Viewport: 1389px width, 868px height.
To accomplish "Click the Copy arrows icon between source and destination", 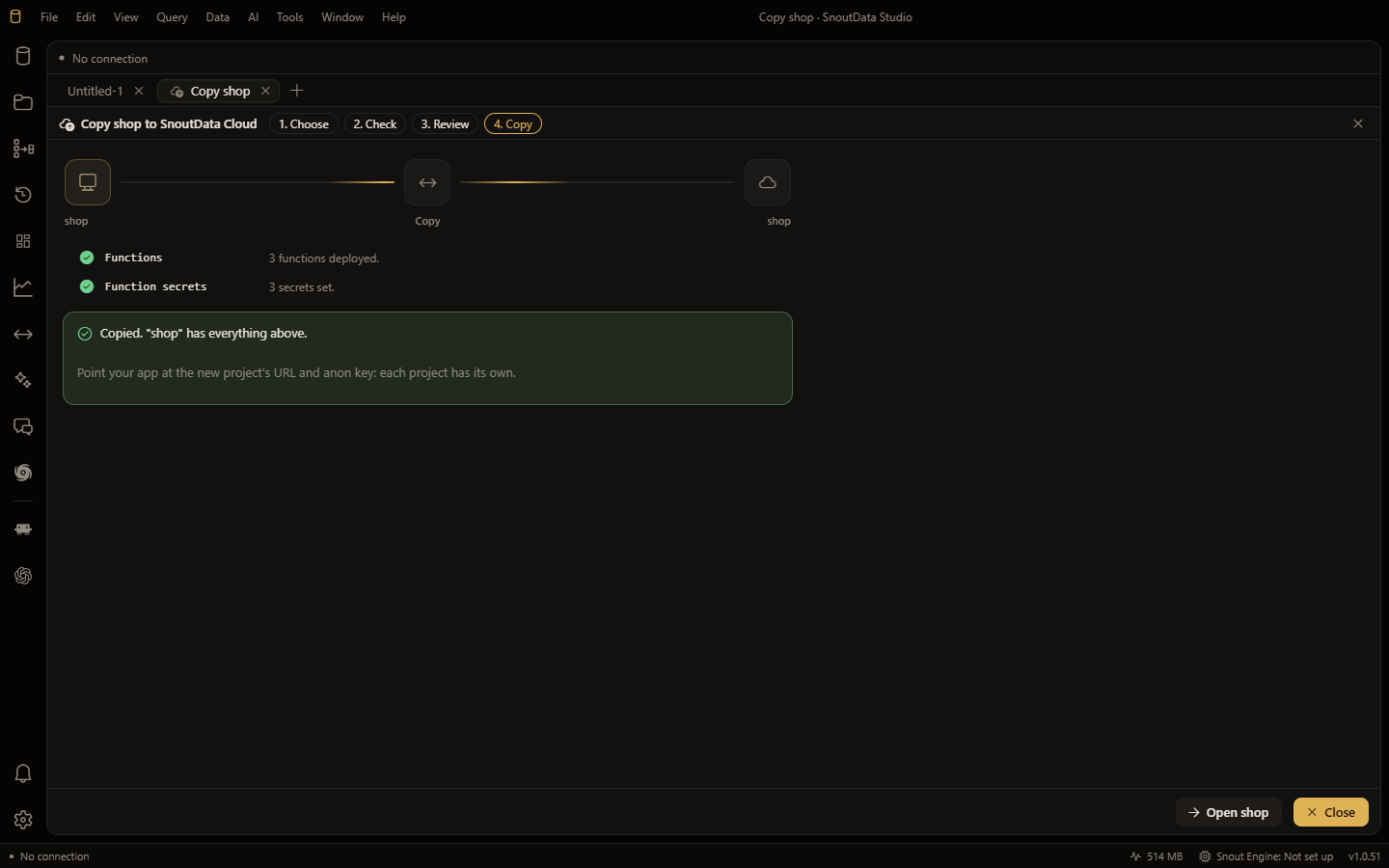I will coord(427,182).
